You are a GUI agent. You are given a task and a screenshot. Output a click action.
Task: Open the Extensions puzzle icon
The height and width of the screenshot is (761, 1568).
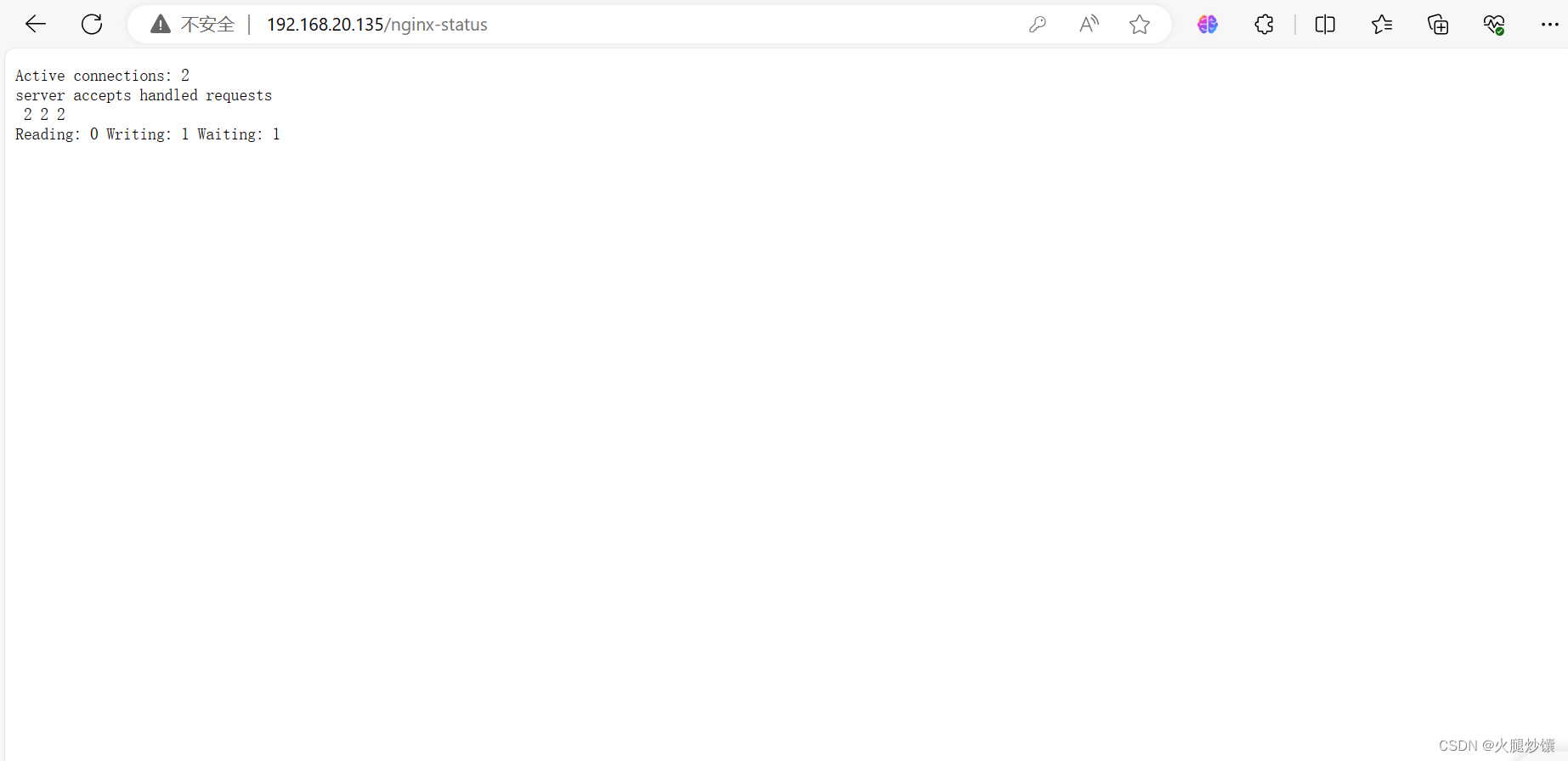point(1264,25)
